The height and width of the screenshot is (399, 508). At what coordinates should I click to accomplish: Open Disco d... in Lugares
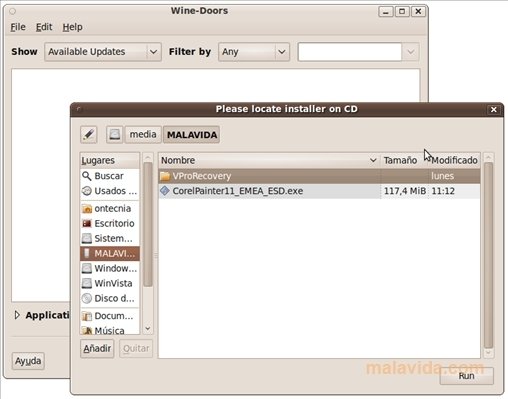tap(110, 298)
